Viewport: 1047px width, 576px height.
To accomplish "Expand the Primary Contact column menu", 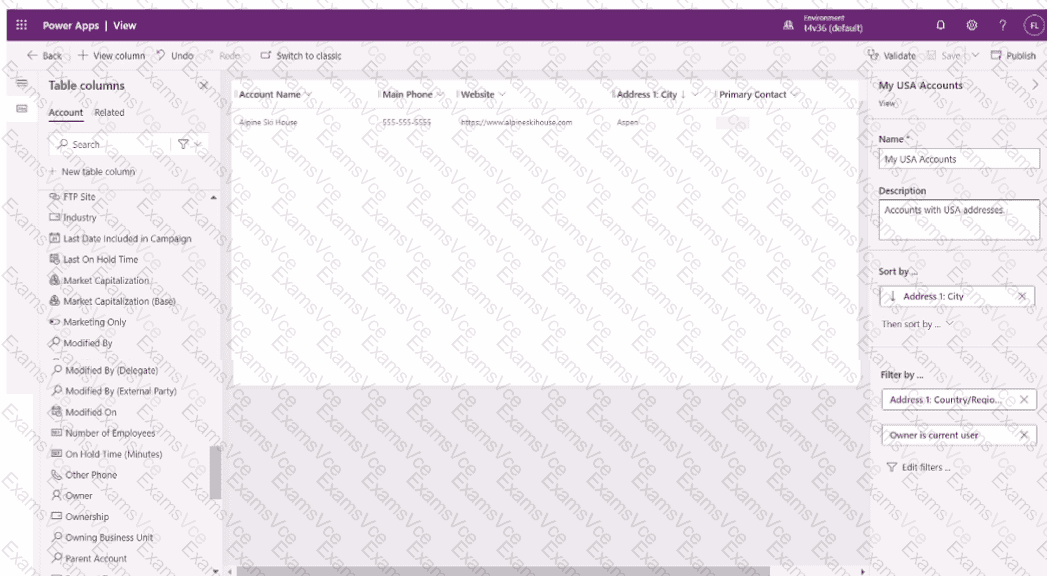I will [795, 95].
